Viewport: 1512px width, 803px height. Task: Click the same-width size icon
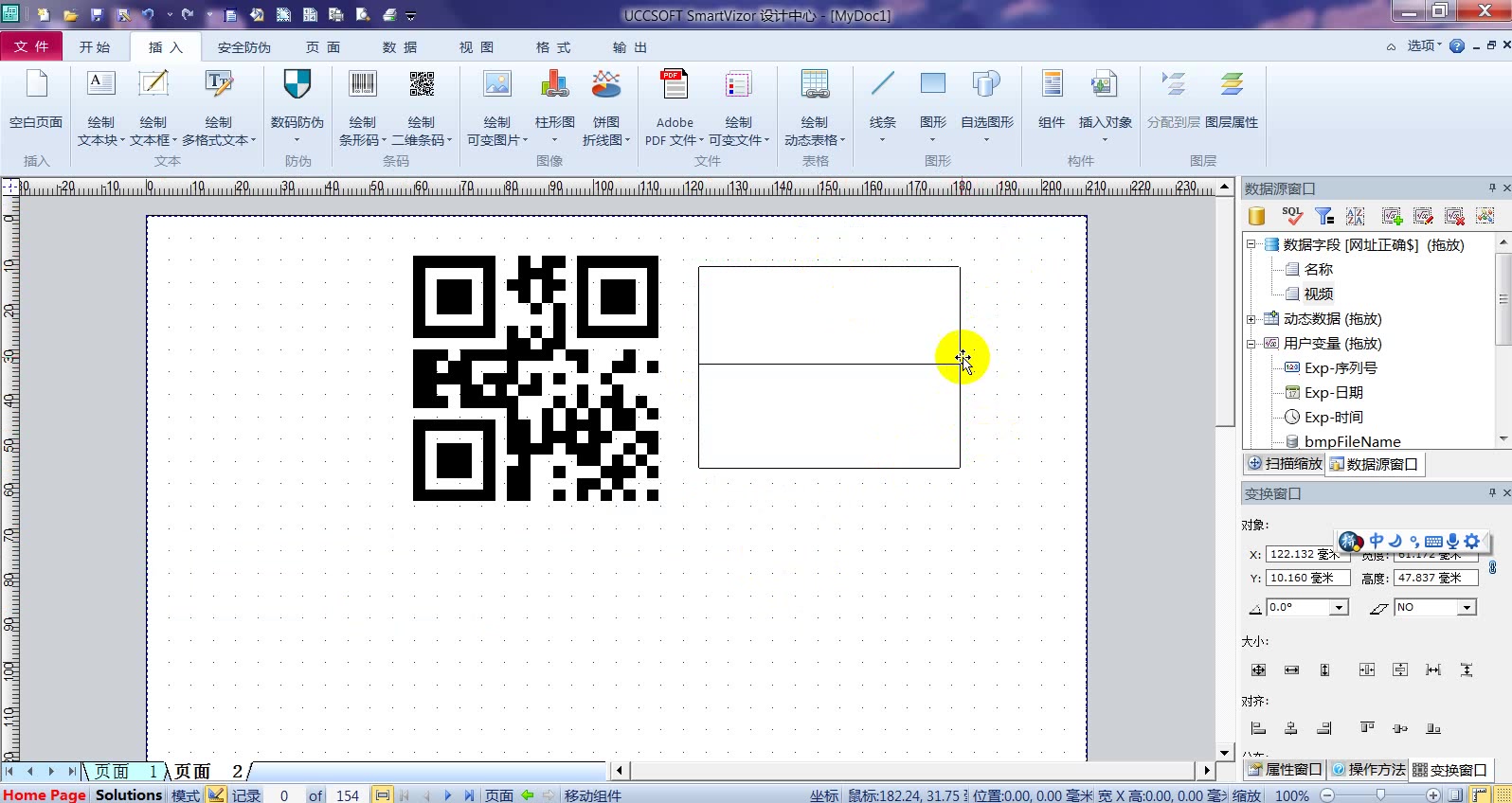click(x=1291, y=670)
